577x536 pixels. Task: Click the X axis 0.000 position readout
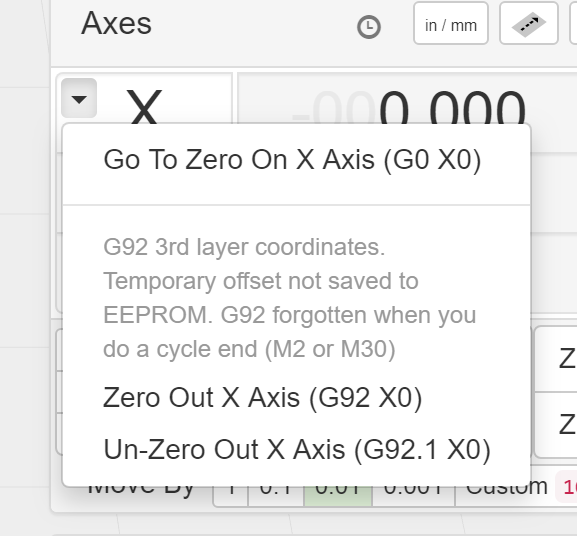click(409, 109)
